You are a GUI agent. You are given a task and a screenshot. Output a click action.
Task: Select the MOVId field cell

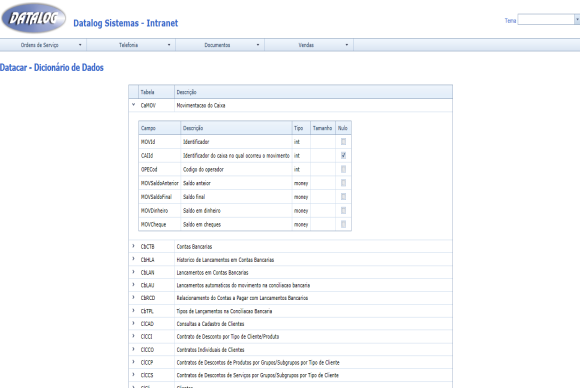[159, 142]
